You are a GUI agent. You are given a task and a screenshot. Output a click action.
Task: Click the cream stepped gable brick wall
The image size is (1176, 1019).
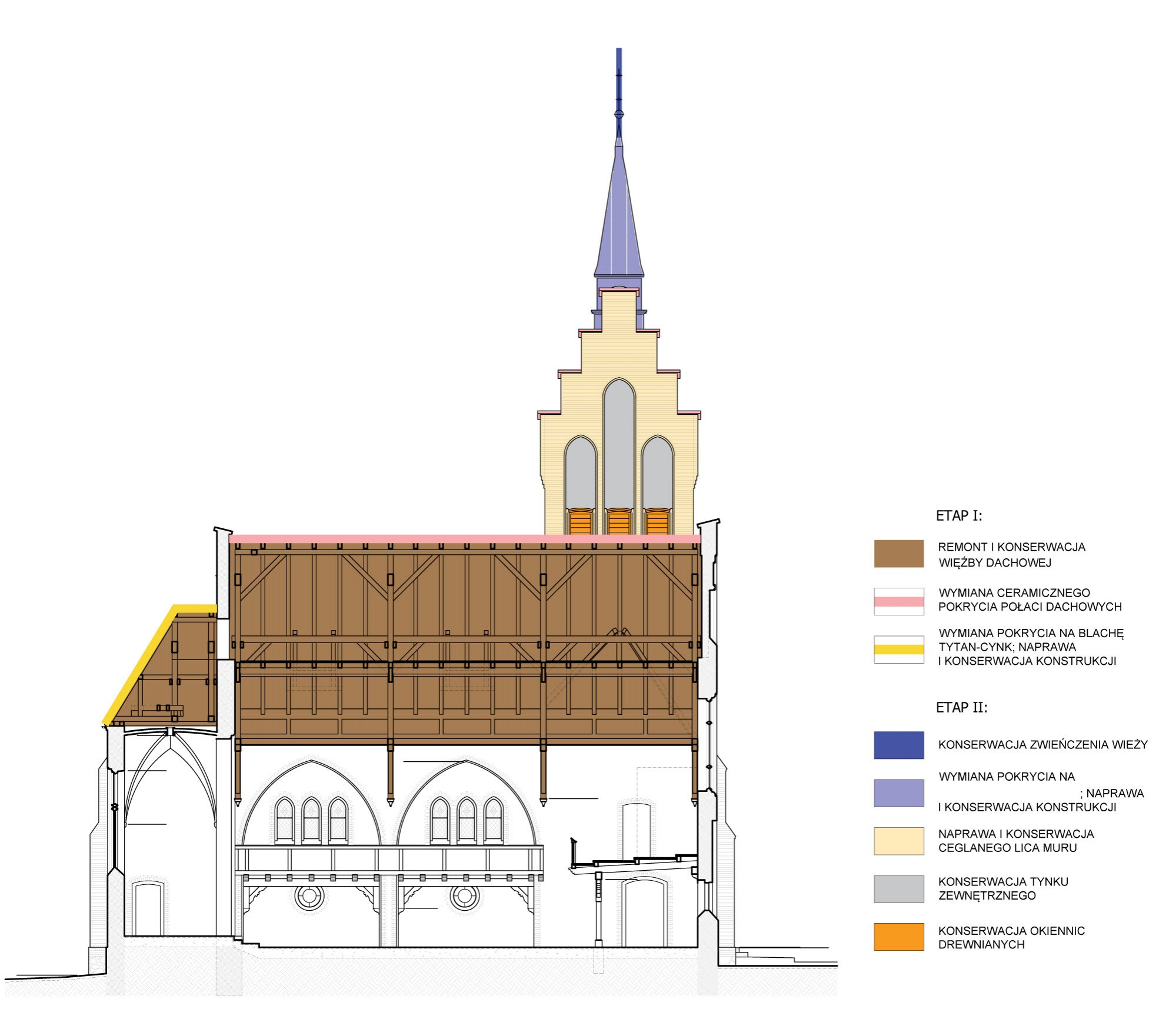point(619,353)
